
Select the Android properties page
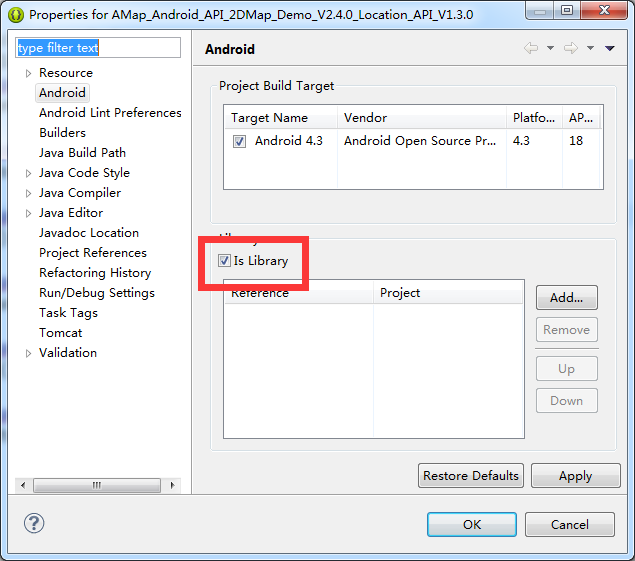(62, 93)
